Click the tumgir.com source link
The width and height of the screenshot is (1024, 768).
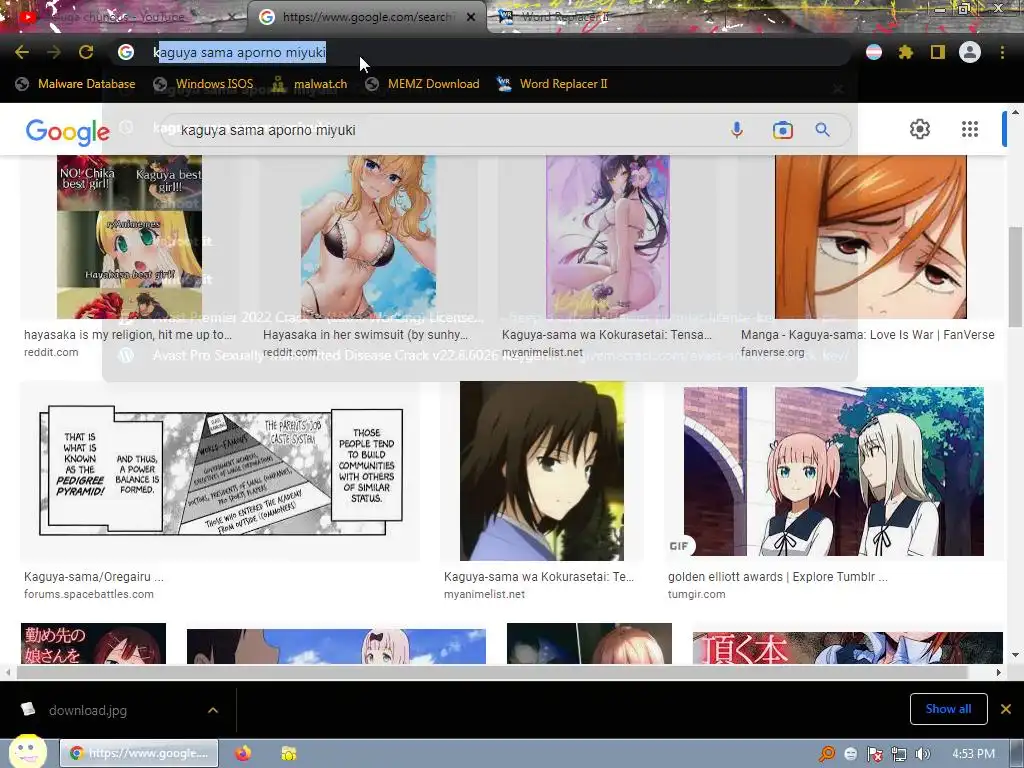click(x=696, y=594)
